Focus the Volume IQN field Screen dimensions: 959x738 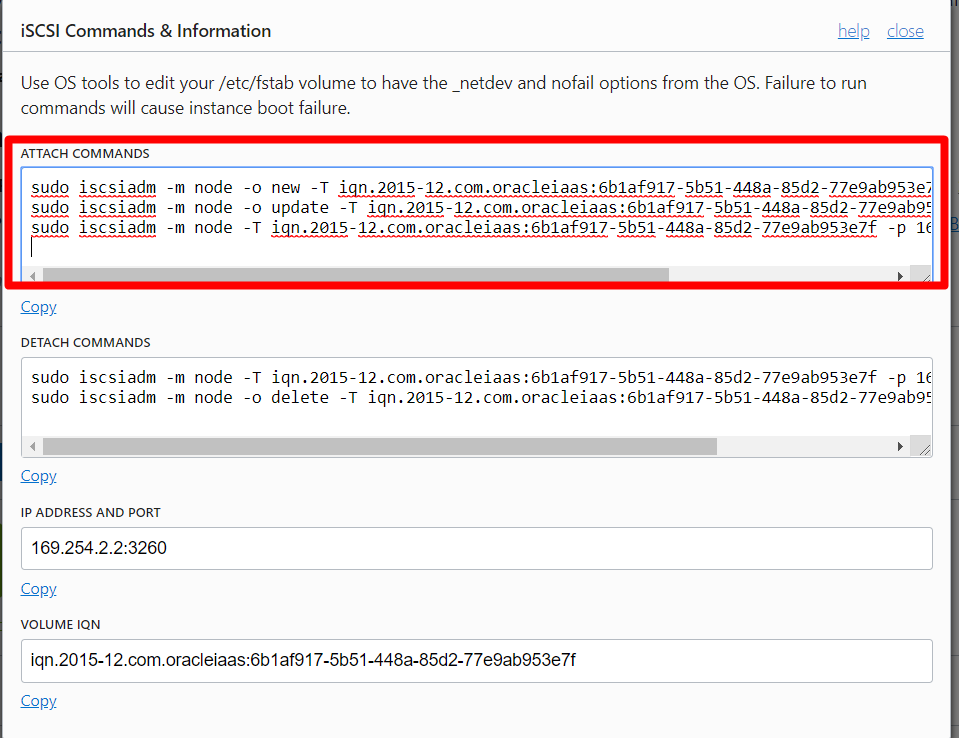tap(476, 661)
